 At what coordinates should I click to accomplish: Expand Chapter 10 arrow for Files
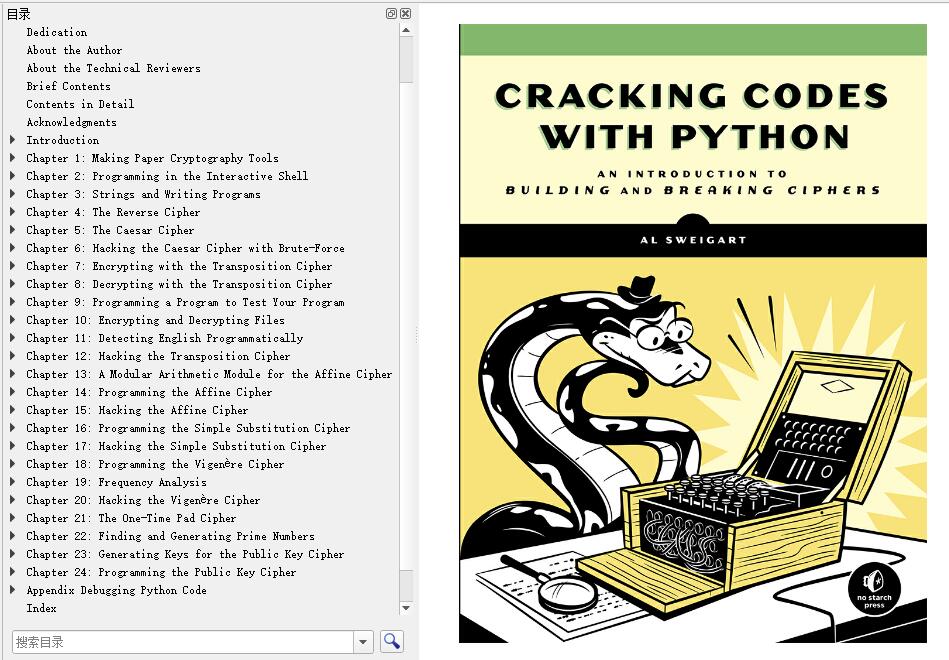point(13,320)
